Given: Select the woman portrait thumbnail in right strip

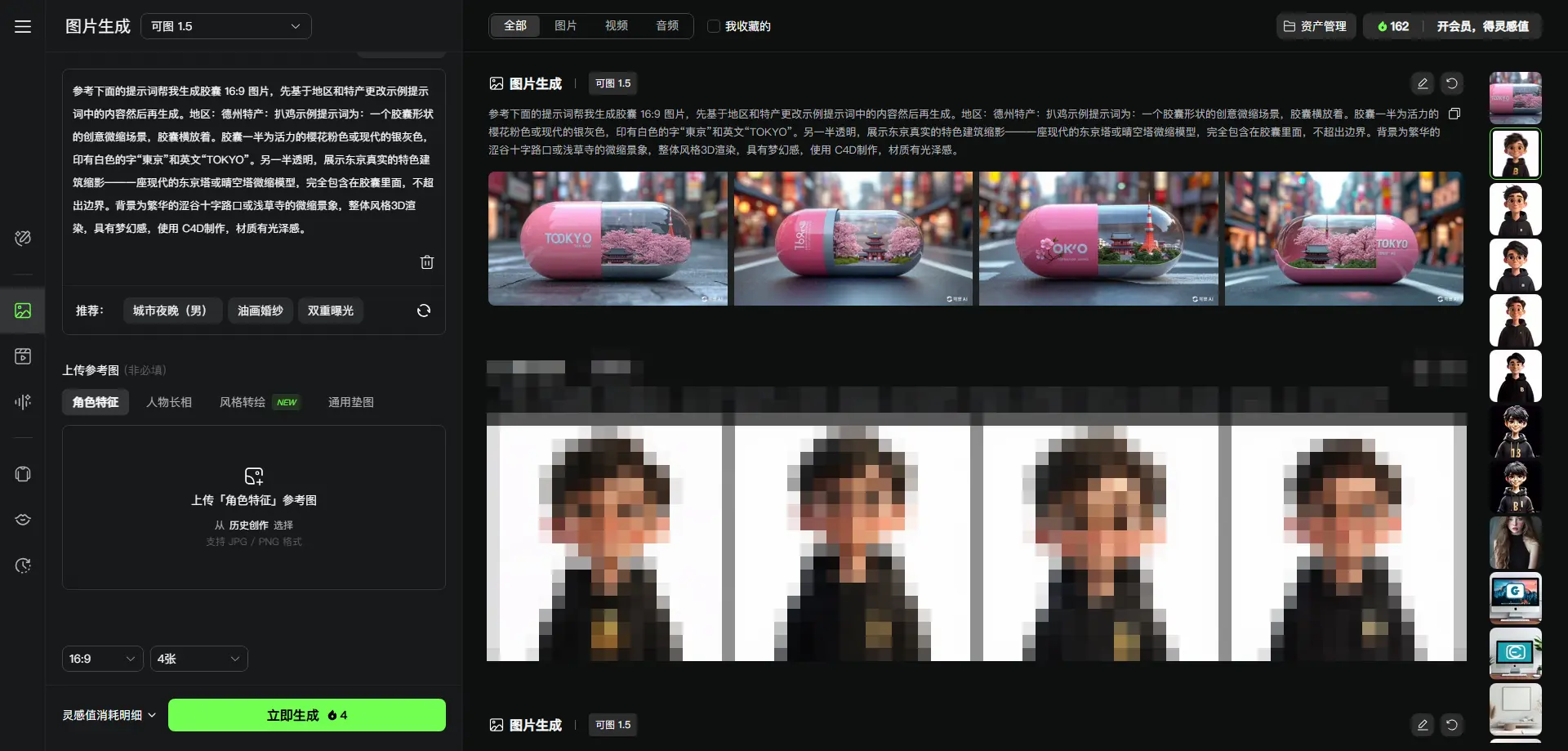Looking at the screenshot, I should (1516, 543).
